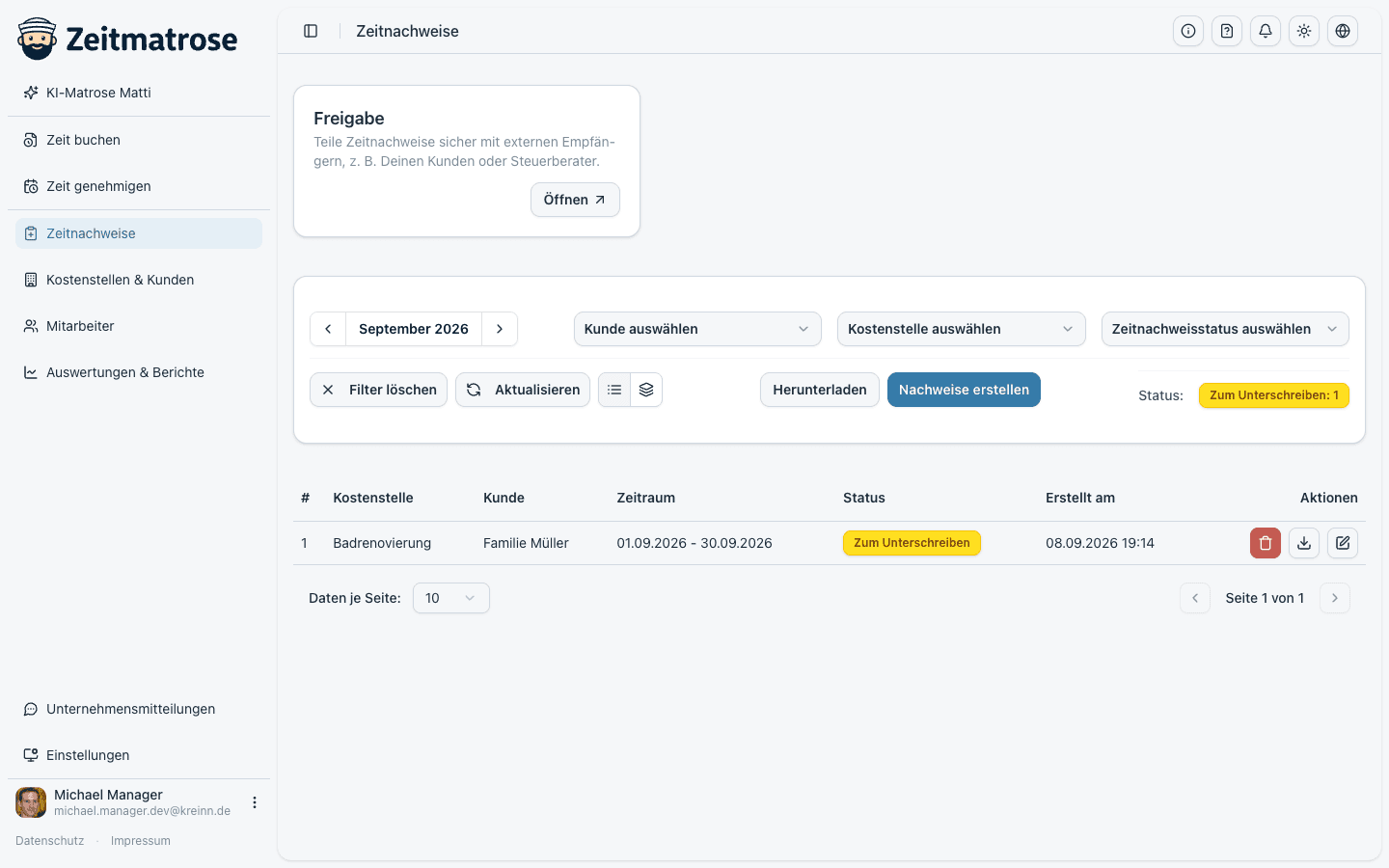This screenshot has width=1389, height=868.
Task: Open language globe icon
Action: click(1343, 31)
